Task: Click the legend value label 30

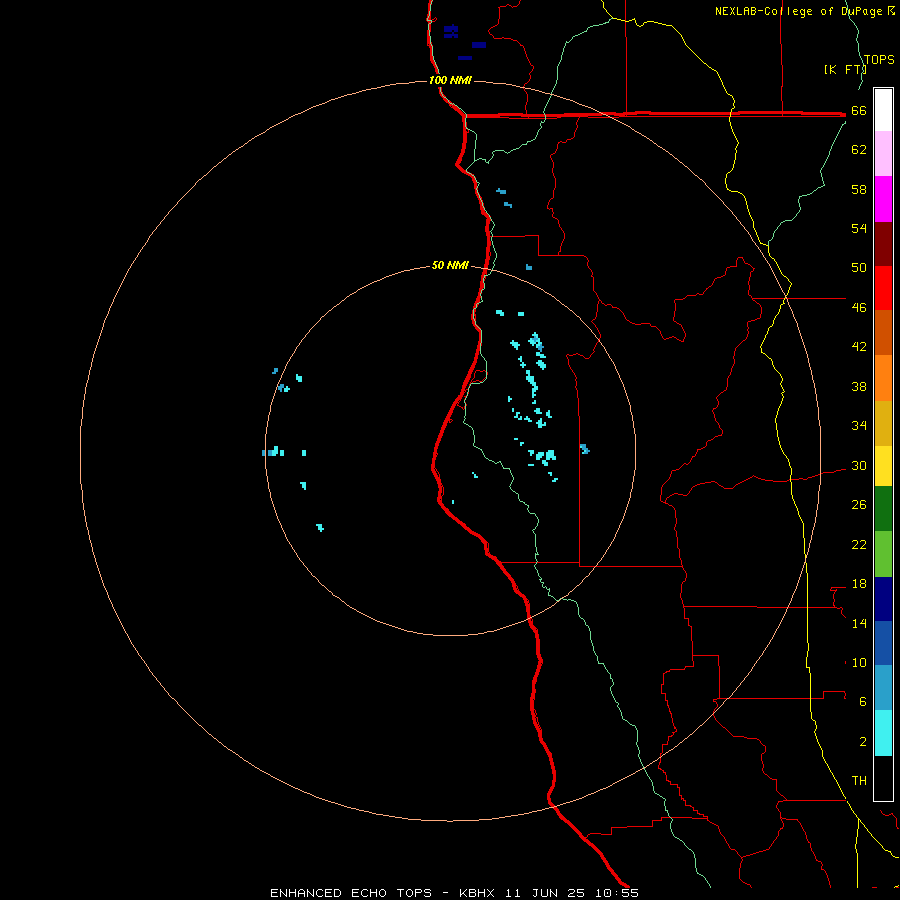Action: 859,465
